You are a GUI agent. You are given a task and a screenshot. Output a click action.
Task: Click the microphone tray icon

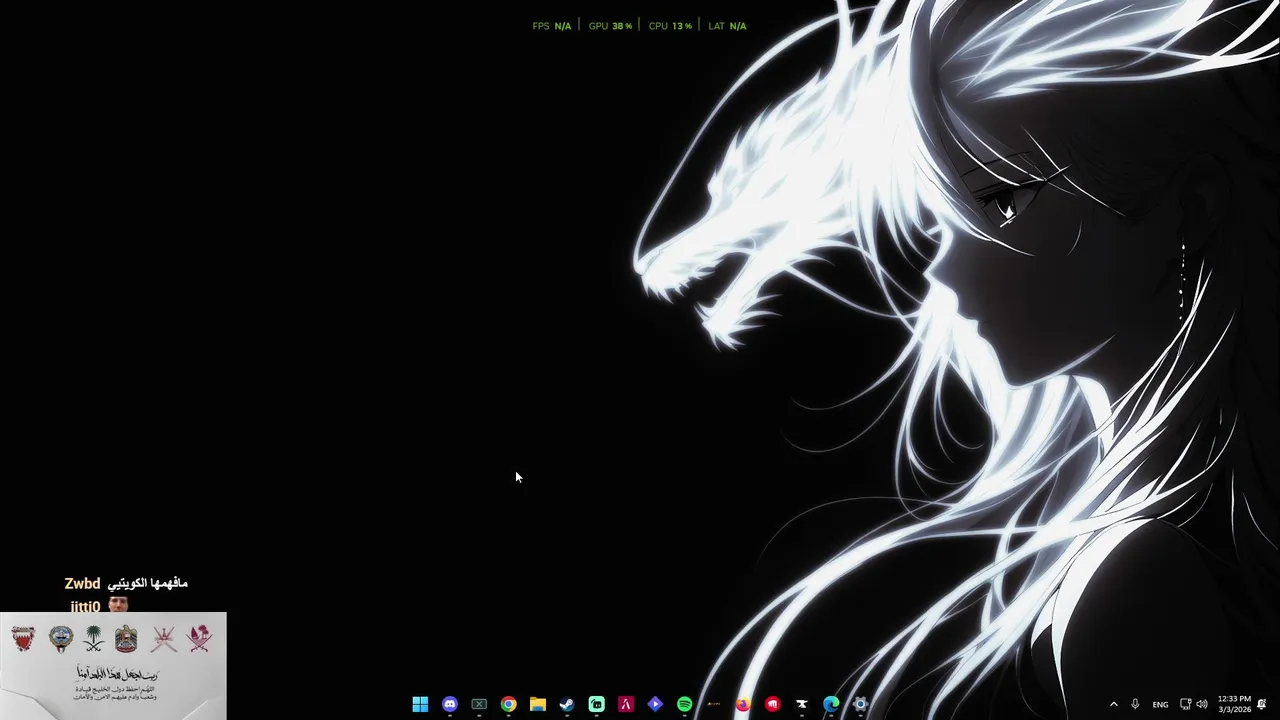(x=1135, y=704)
